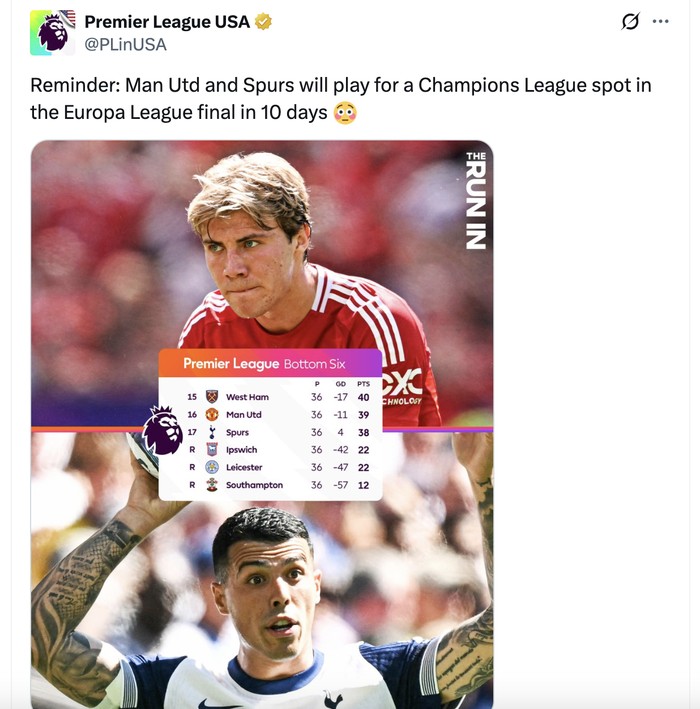Image resolution: width=700 pixels, height=709 pixels.
Task: Open the three-dot more options menu
Action: (x=660, y=21)
